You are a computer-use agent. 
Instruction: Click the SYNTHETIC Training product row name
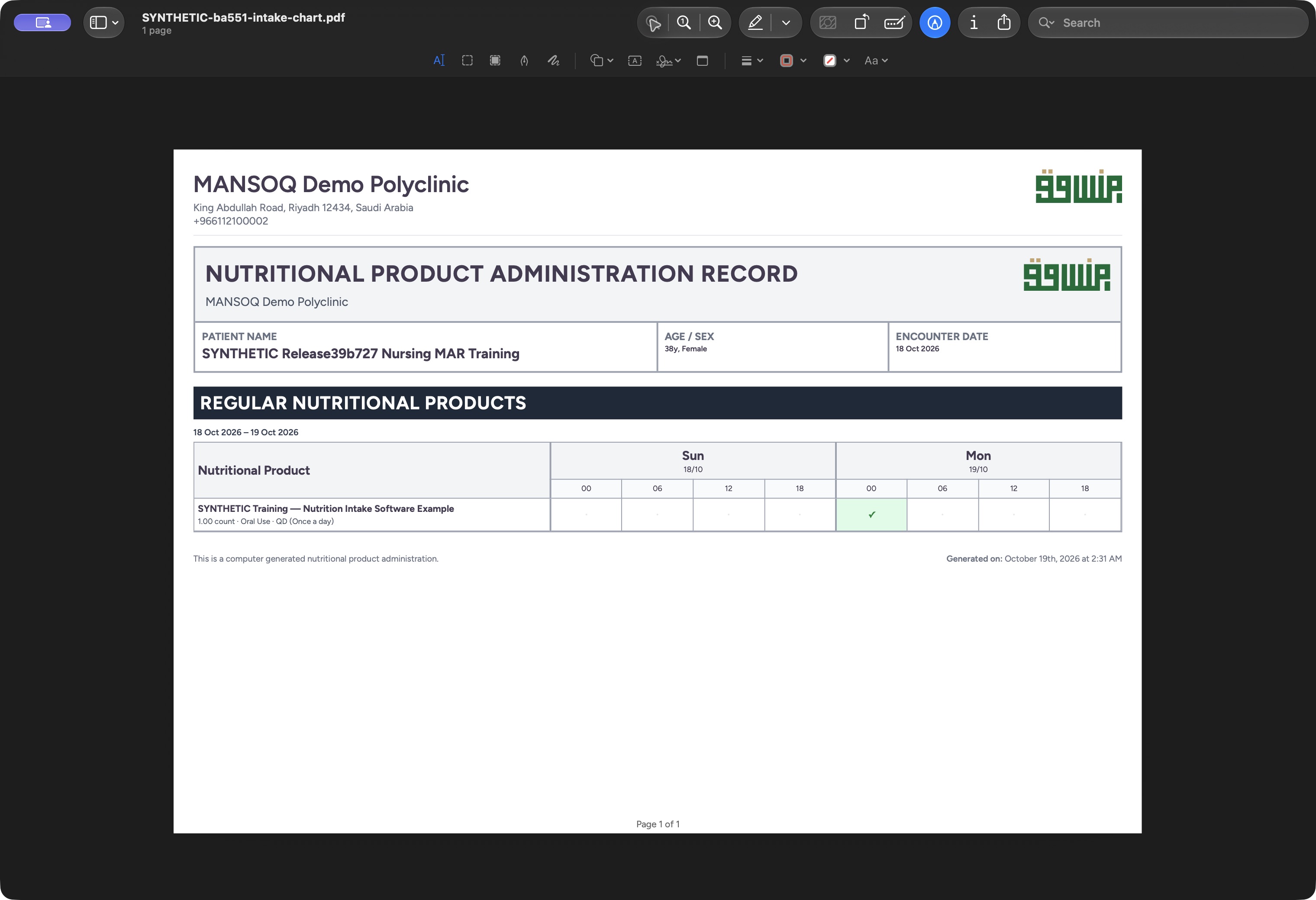coord(326,508)
